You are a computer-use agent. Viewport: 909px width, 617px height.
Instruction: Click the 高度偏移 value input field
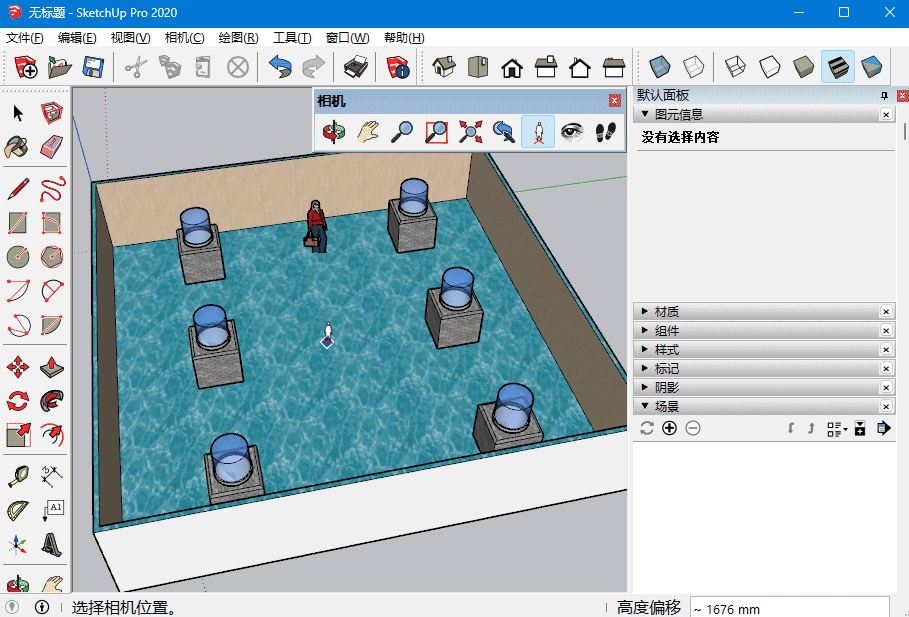(x=788, y=608)
